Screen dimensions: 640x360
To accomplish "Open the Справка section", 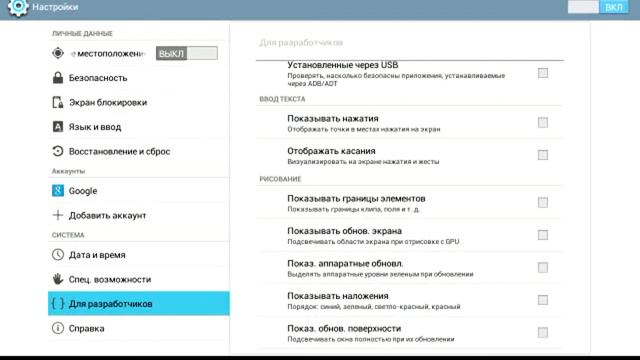I will (139, 328).
